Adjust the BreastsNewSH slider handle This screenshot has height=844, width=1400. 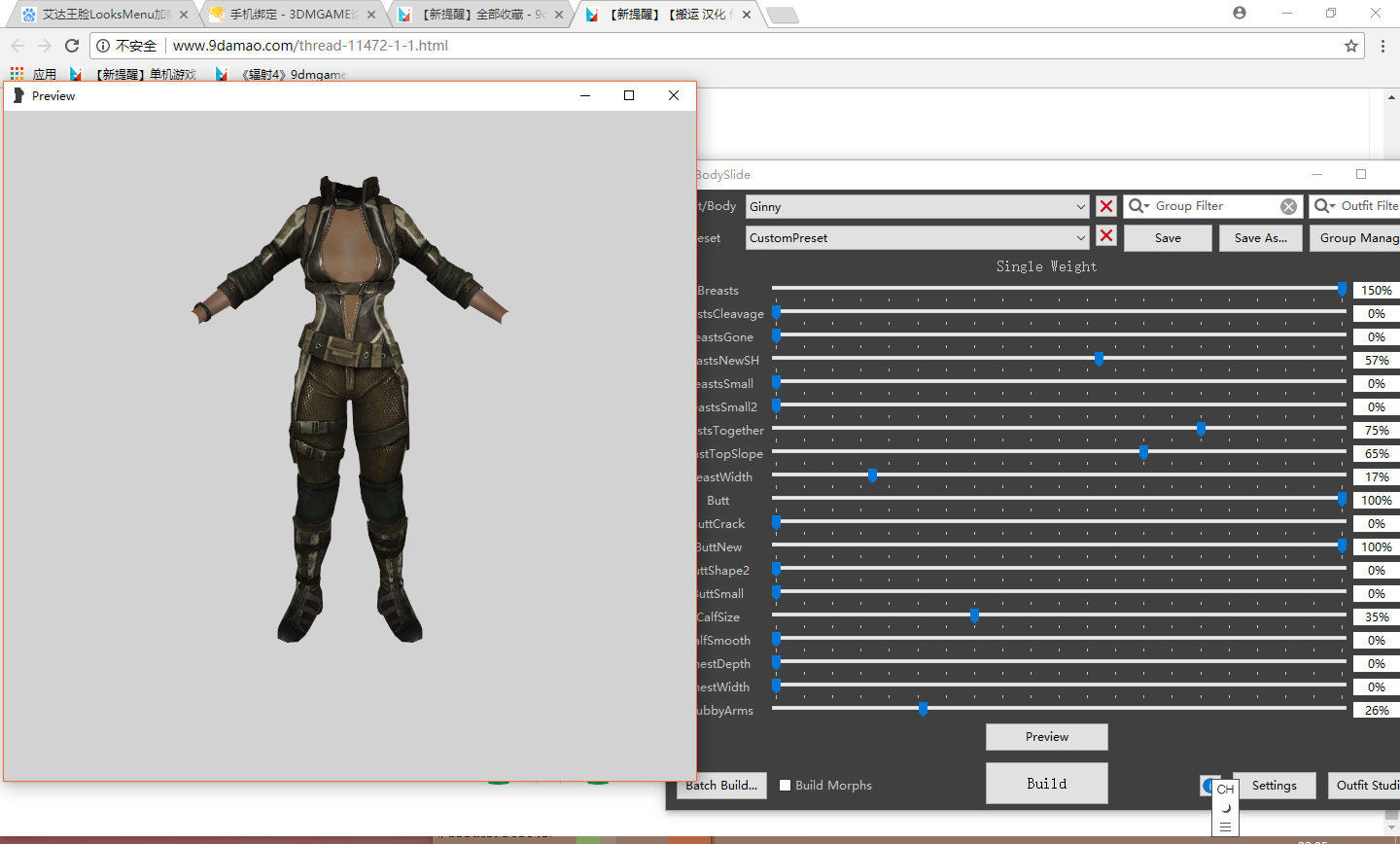pos(1099,359)
